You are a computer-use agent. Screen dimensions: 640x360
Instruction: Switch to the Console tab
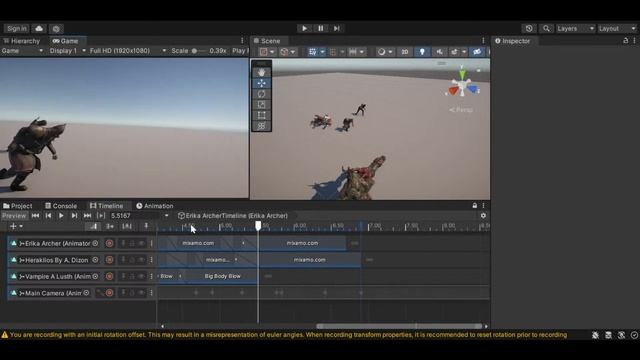61,206
